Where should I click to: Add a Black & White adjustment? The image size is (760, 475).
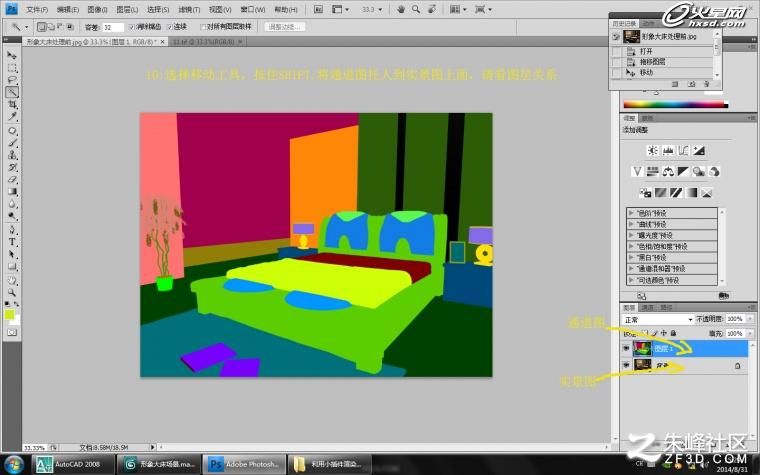(683, 171)
